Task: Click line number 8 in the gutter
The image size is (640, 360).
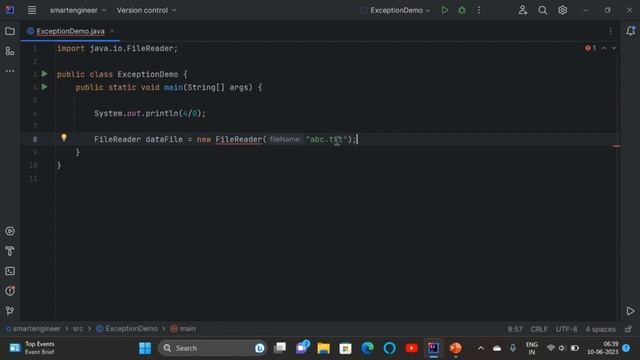Action: tap(35, 140)
